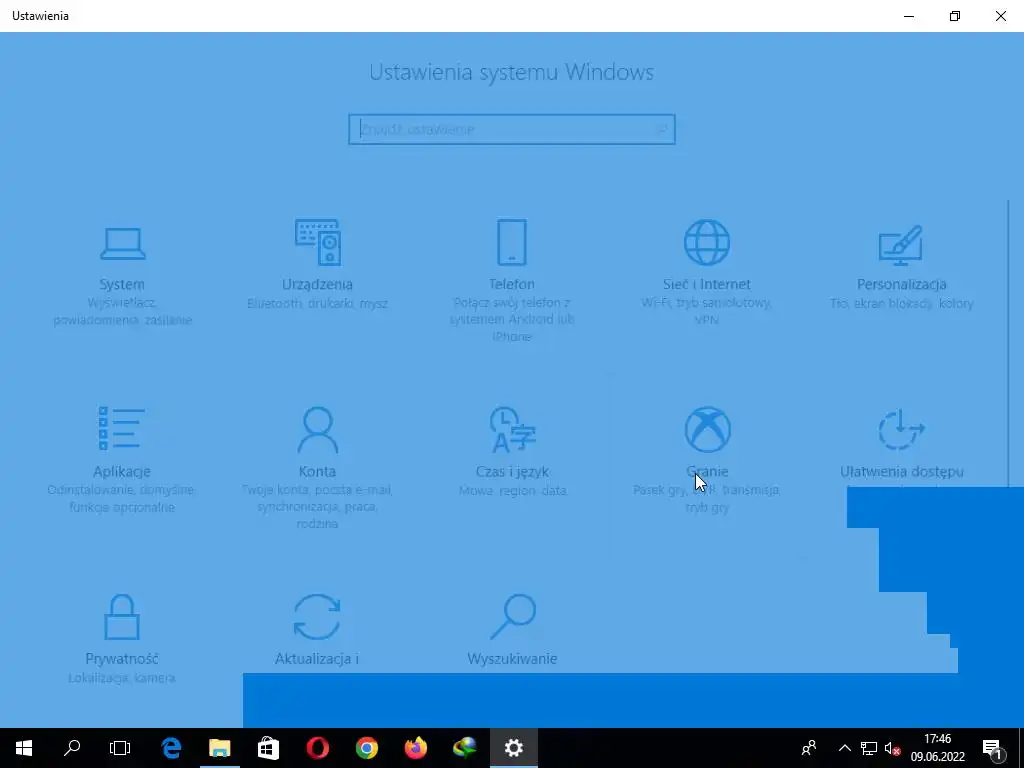Open taskbar search magnifier

[x=72, y=748]
